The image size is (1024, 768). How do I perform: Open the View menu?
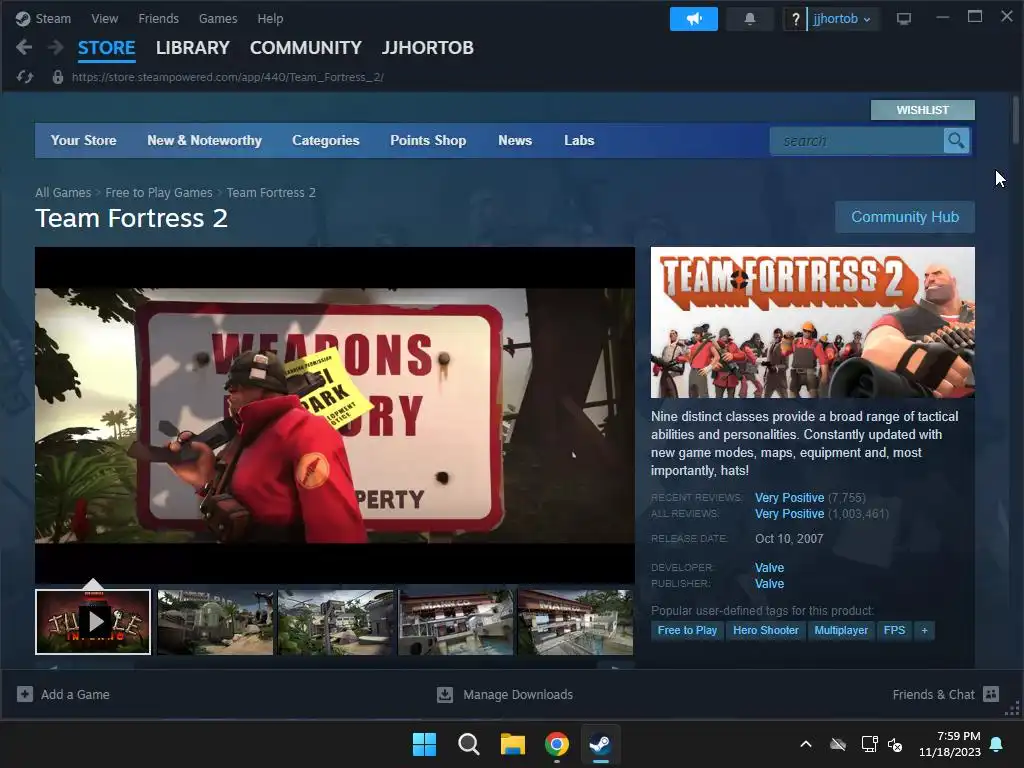point(104,19)
